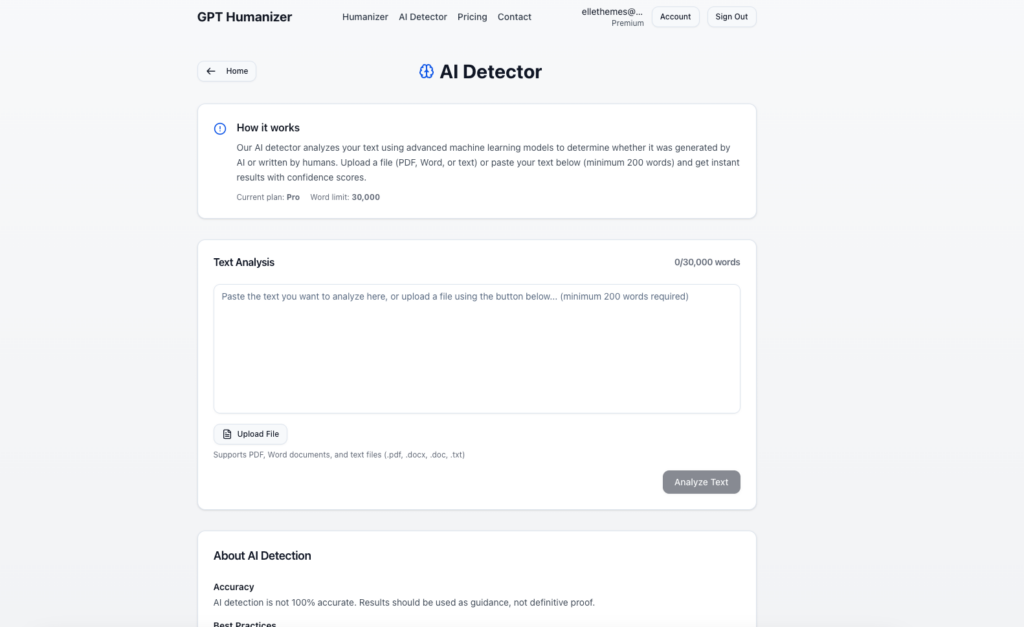Click the GPT Humanizer site logo

pos(244,16)
